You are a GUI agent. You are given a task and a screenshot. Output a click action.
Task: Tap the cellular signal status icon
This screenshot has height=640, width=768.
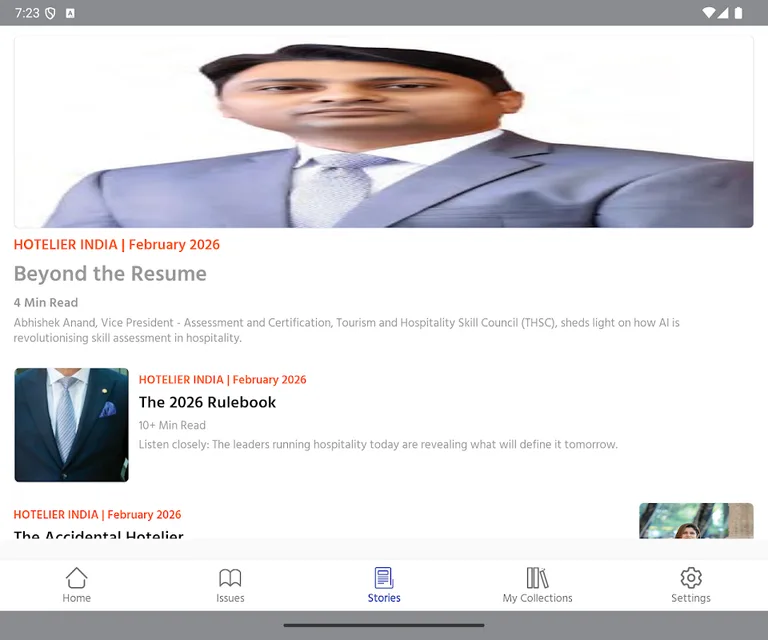[723, 13]
